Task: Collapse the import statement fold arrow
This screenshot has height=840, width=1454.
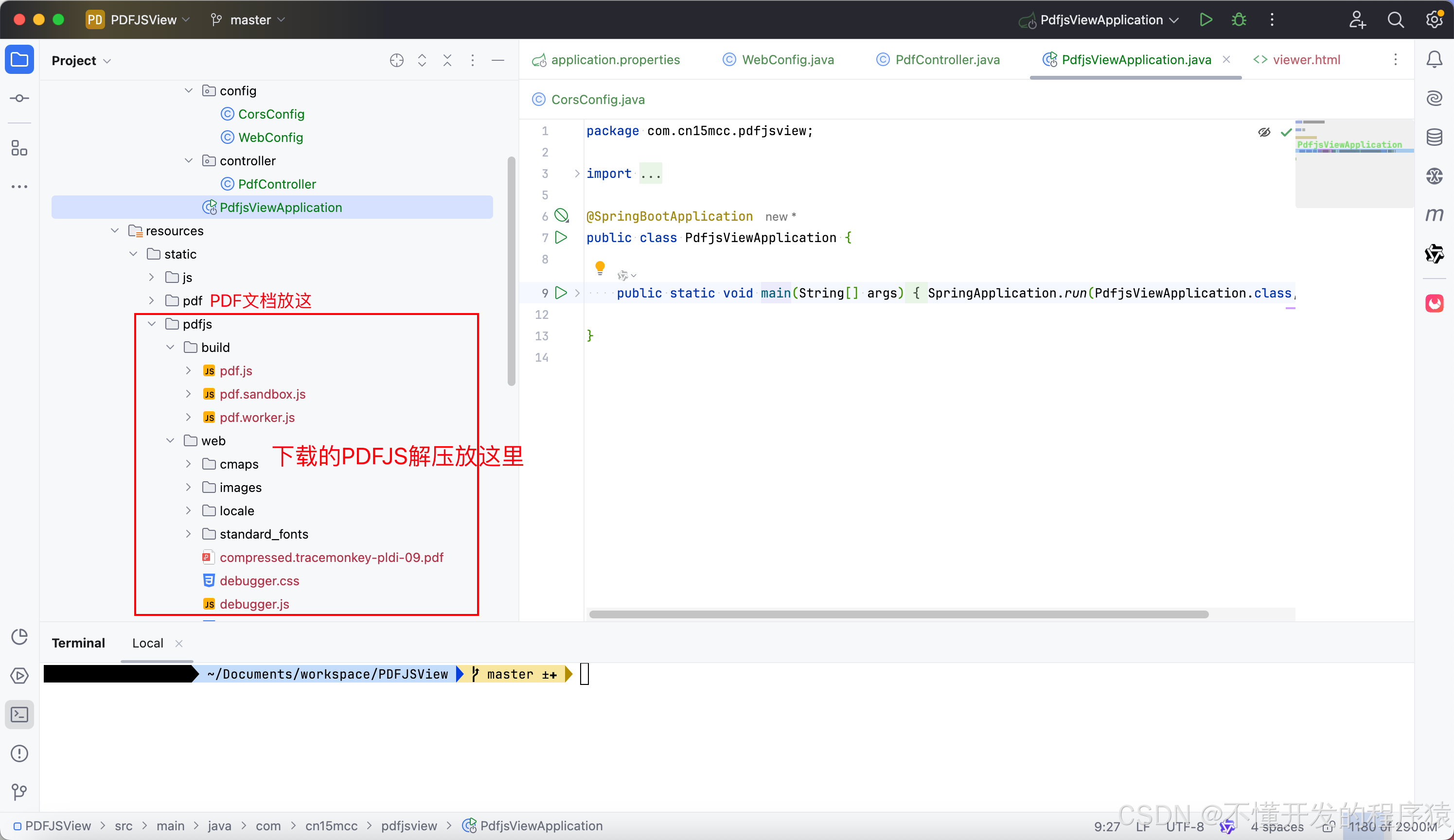Action: click(577, 173)
